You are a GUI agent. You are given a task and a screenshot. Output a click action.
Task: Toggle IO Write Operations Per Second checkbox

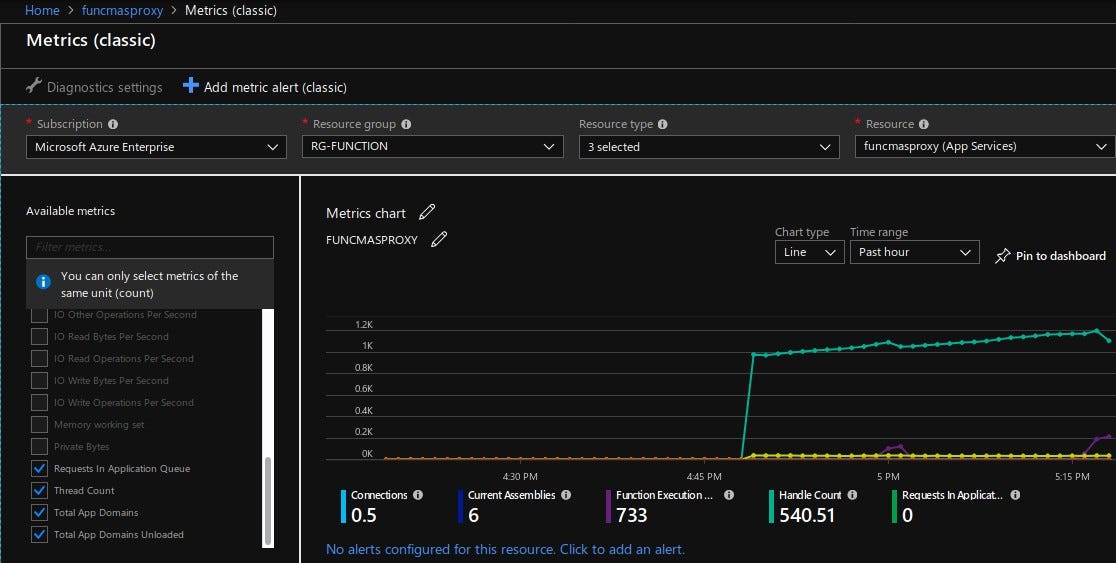pyautogui.click(x=39, y=402)
